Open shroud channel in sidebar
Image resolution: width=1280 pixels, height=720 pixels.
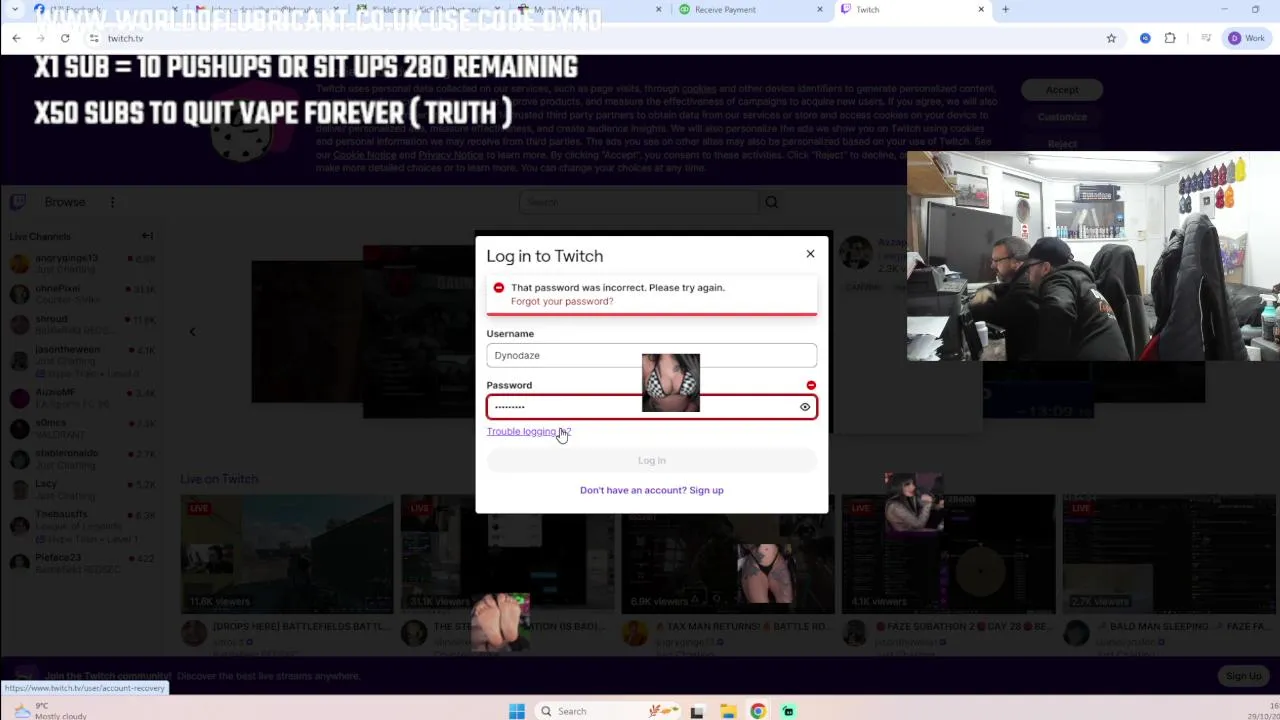click(80, 324)
